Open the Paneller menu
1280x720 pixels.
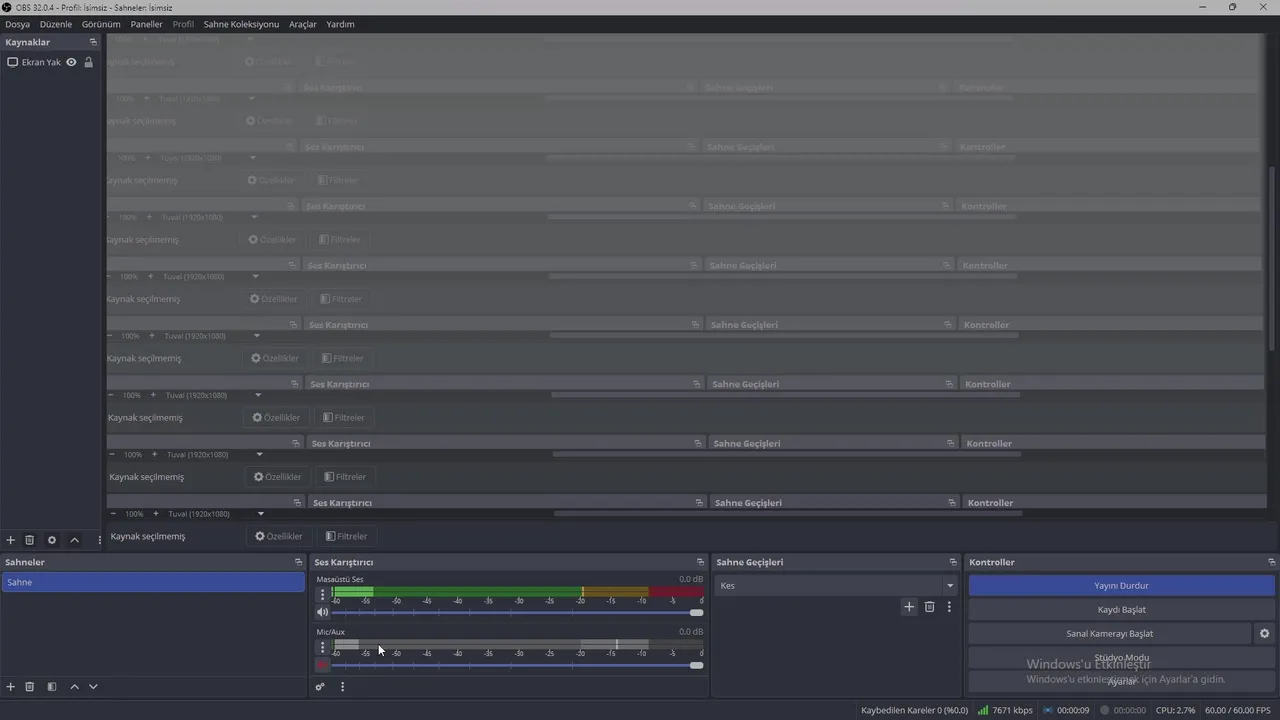(146, 24)
